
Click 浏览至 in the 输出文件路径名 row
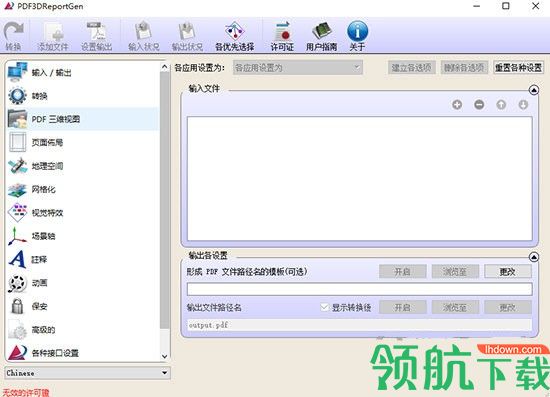455,308
